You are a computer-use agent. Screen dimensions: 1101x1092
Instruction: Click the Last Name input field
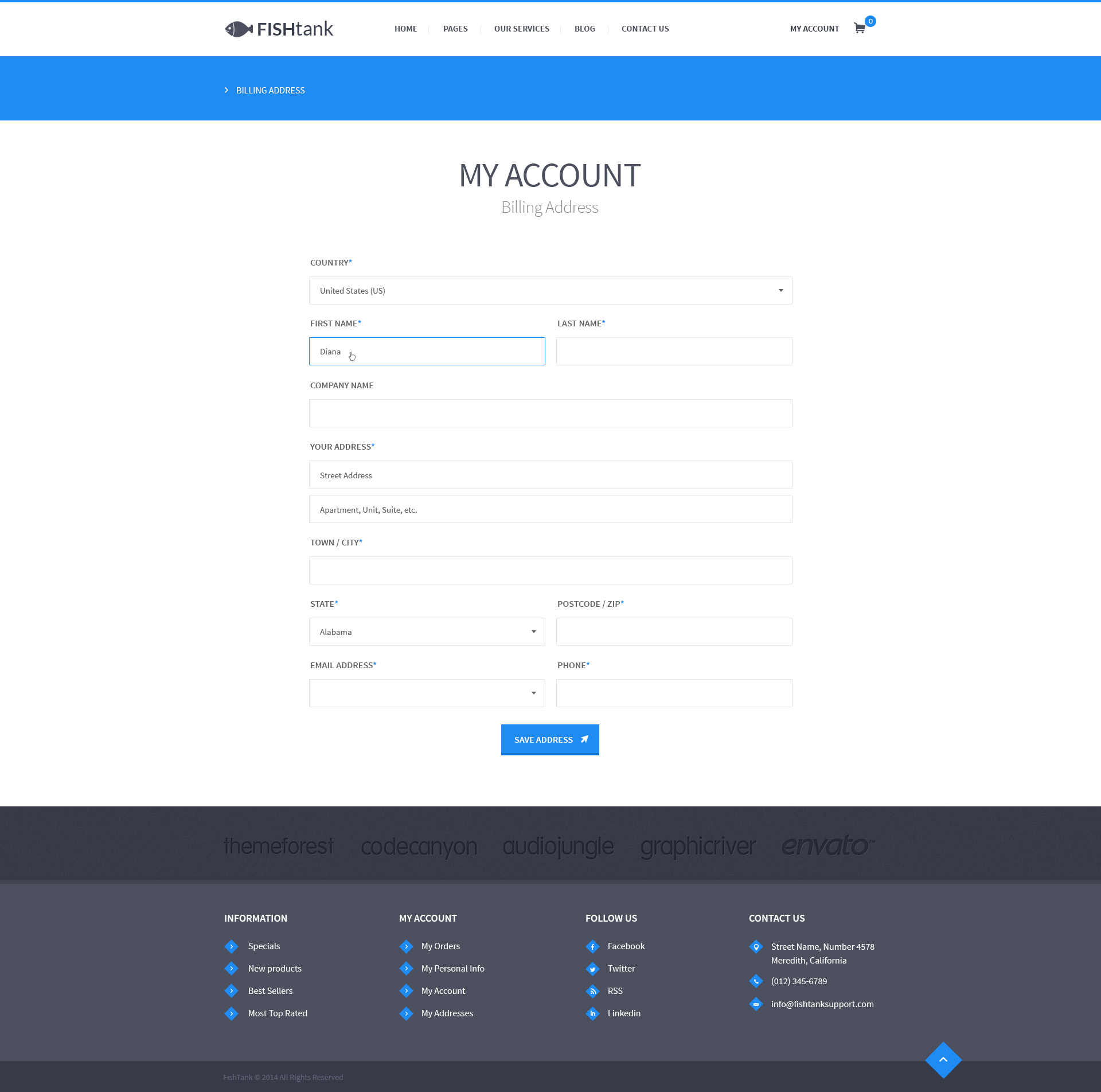pos(674,352)
